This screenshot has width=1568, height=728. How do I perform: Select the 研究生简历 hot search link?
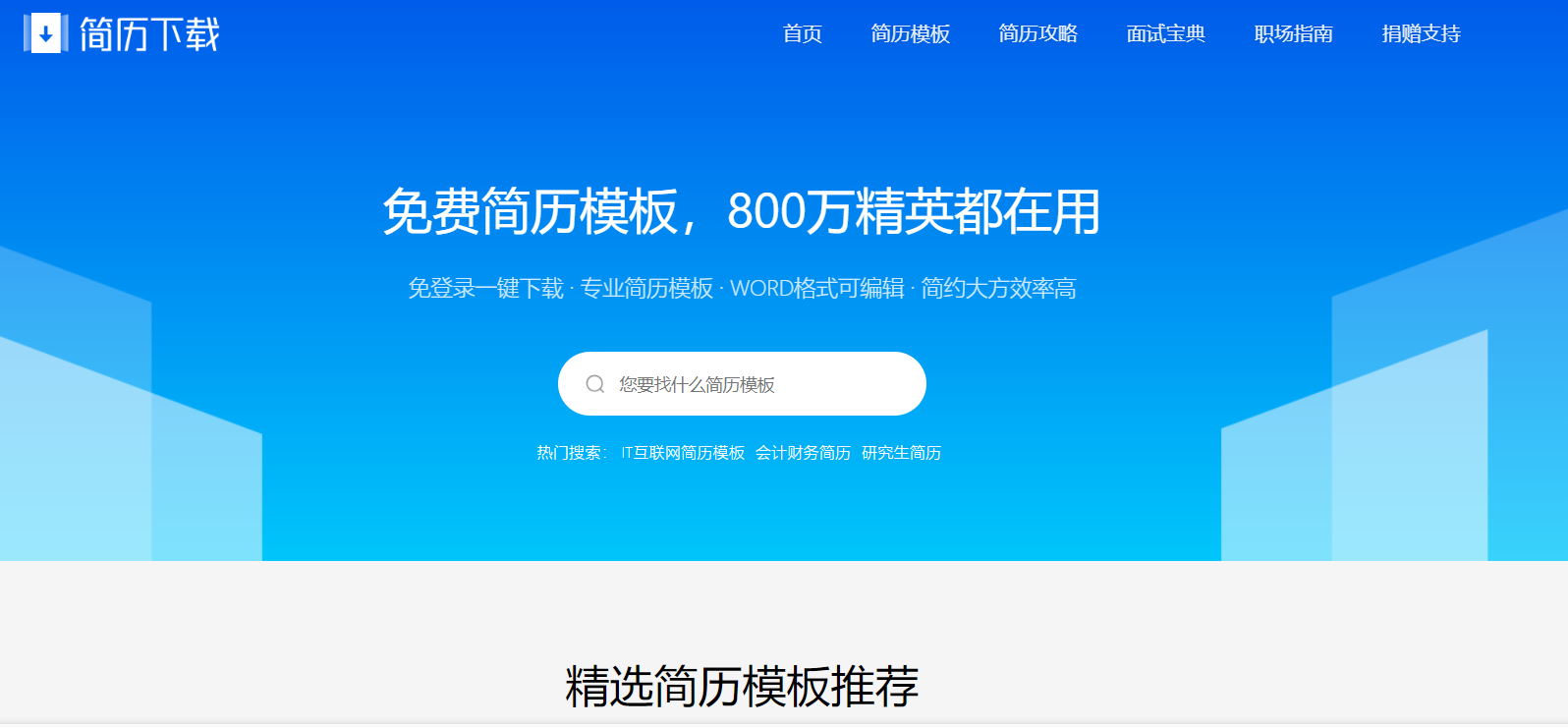(x=901, y=453)
